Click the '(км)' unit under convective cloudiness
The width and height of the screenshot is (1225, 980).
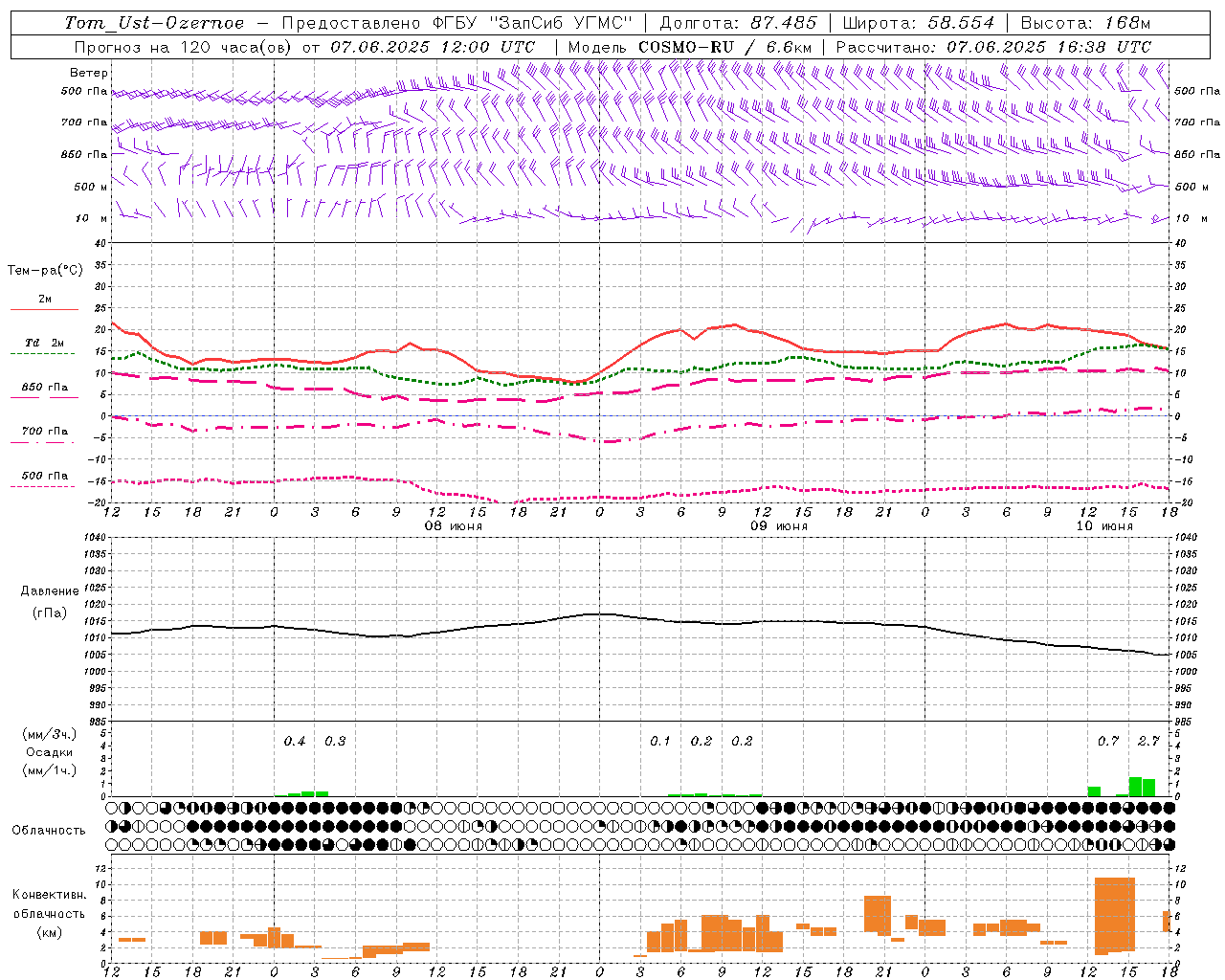coord(49,932)
